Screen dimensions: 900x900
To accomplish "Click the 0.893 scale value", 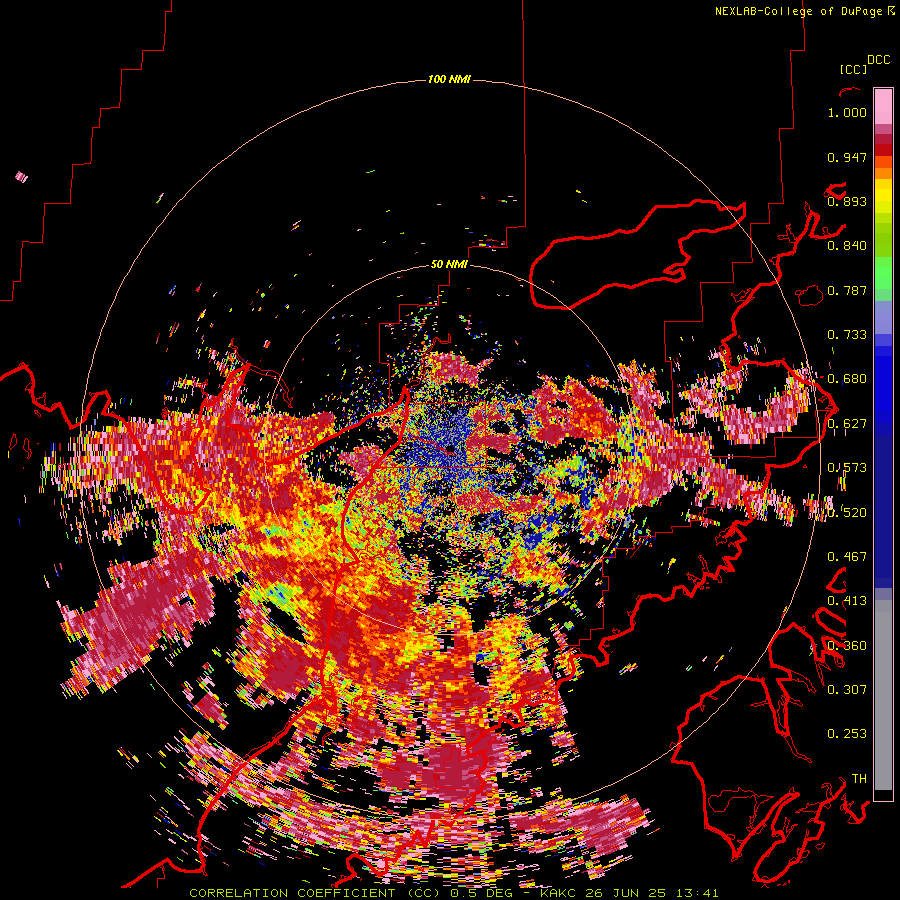I will tap(847, 201).
